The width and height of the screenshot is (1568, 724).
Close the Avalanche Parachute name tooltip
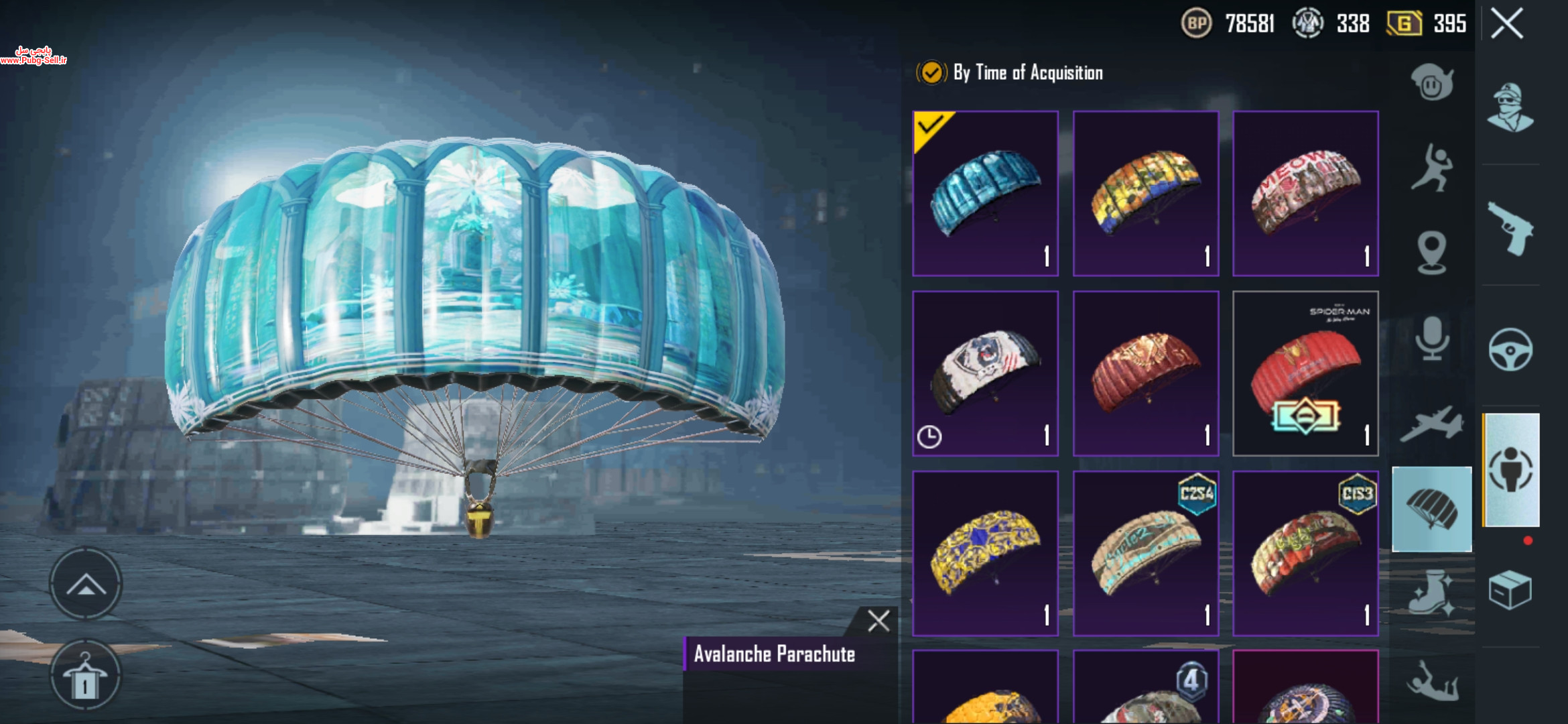tap(878, 621)
